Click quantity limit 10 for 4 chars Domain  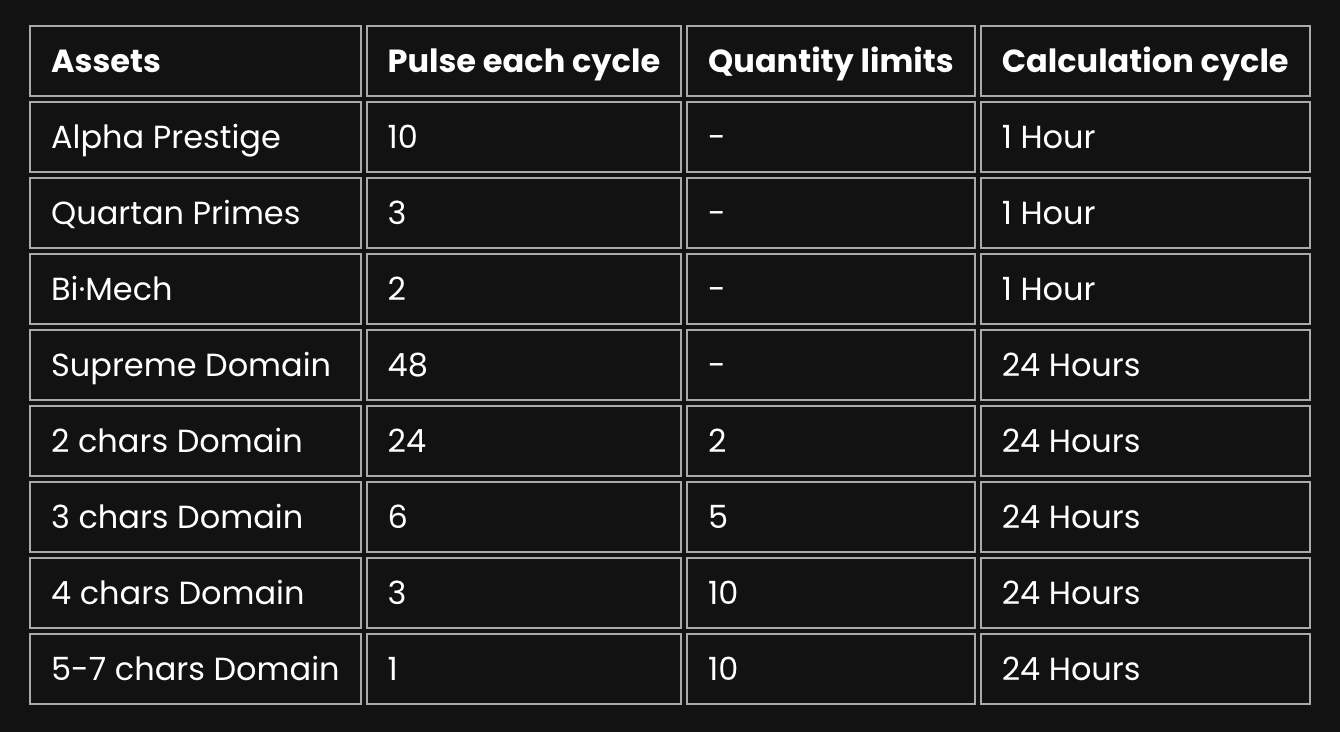(x=830, y=593)
